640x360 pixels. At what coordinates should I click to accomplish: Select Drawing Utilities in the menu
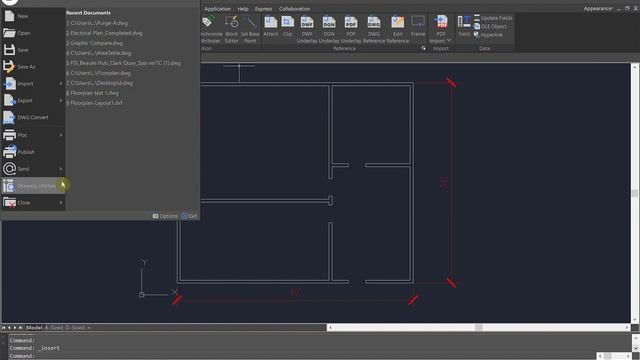pyautogui.click(x=33, y=186)
